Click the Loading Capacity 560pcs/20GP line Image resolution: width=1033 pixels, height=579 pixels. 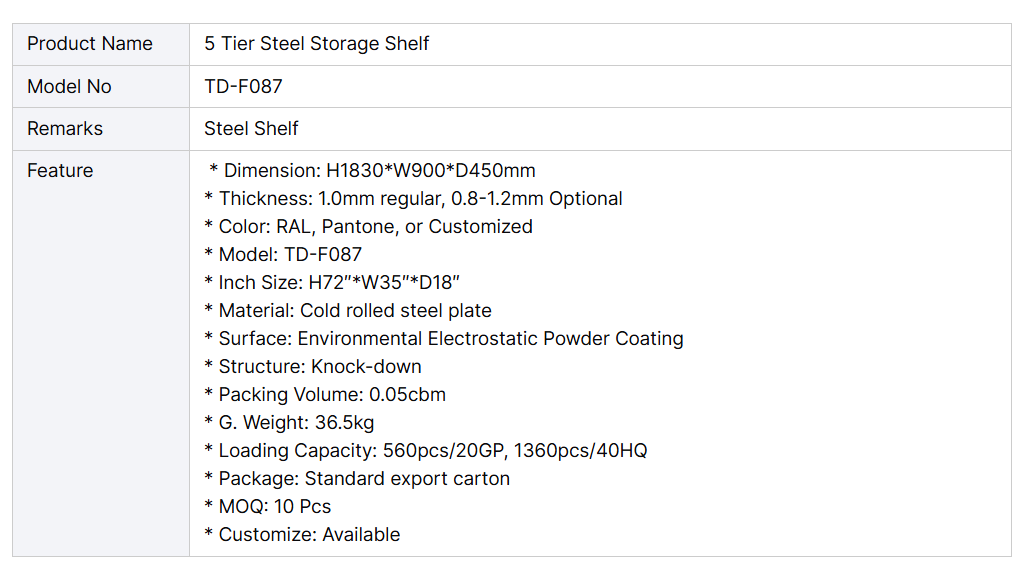pyautogui.click(x=426, y=451)
